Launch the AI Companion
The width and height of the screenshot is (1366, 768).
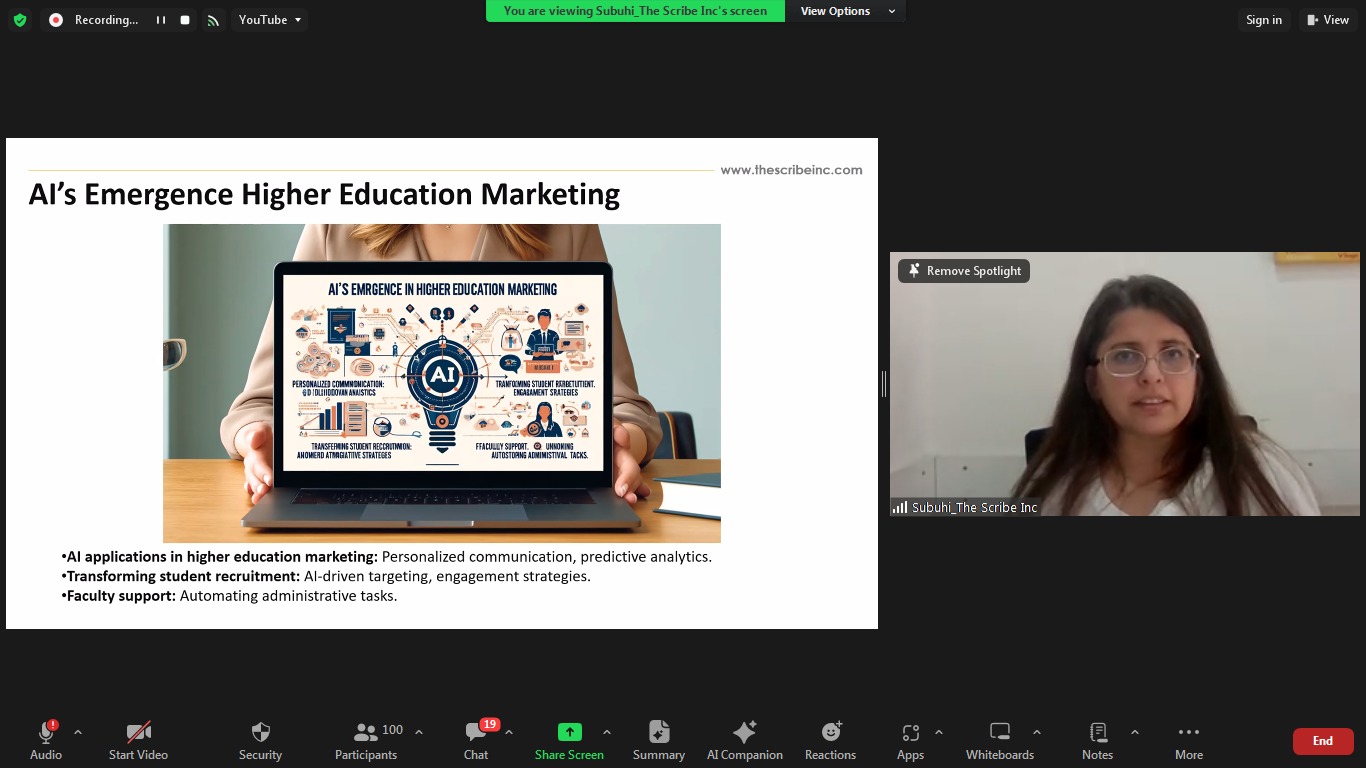coord(744,741)
